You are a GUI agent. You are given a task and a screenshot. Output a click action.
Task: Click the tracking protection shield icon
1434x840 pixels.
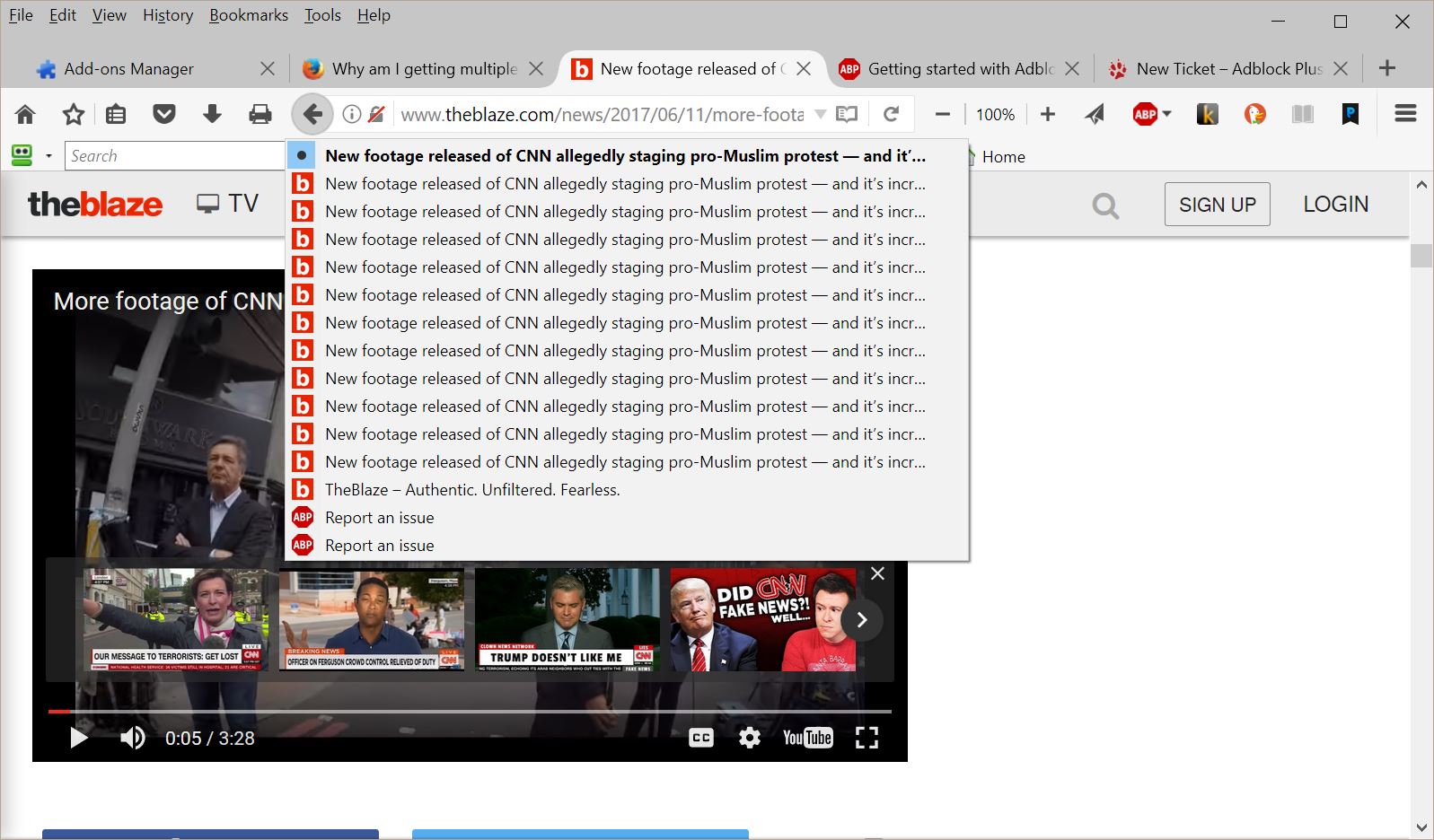coord(377,114)
